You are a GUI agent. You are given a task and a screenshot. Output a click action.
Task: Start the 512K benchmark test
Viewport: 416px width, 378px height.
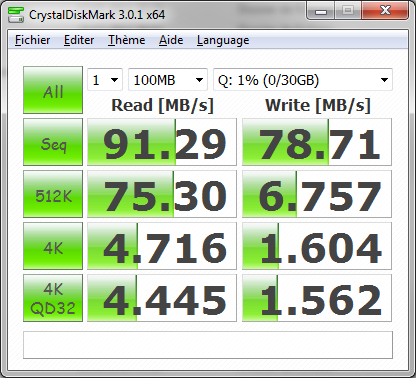[x=53, y=194]
